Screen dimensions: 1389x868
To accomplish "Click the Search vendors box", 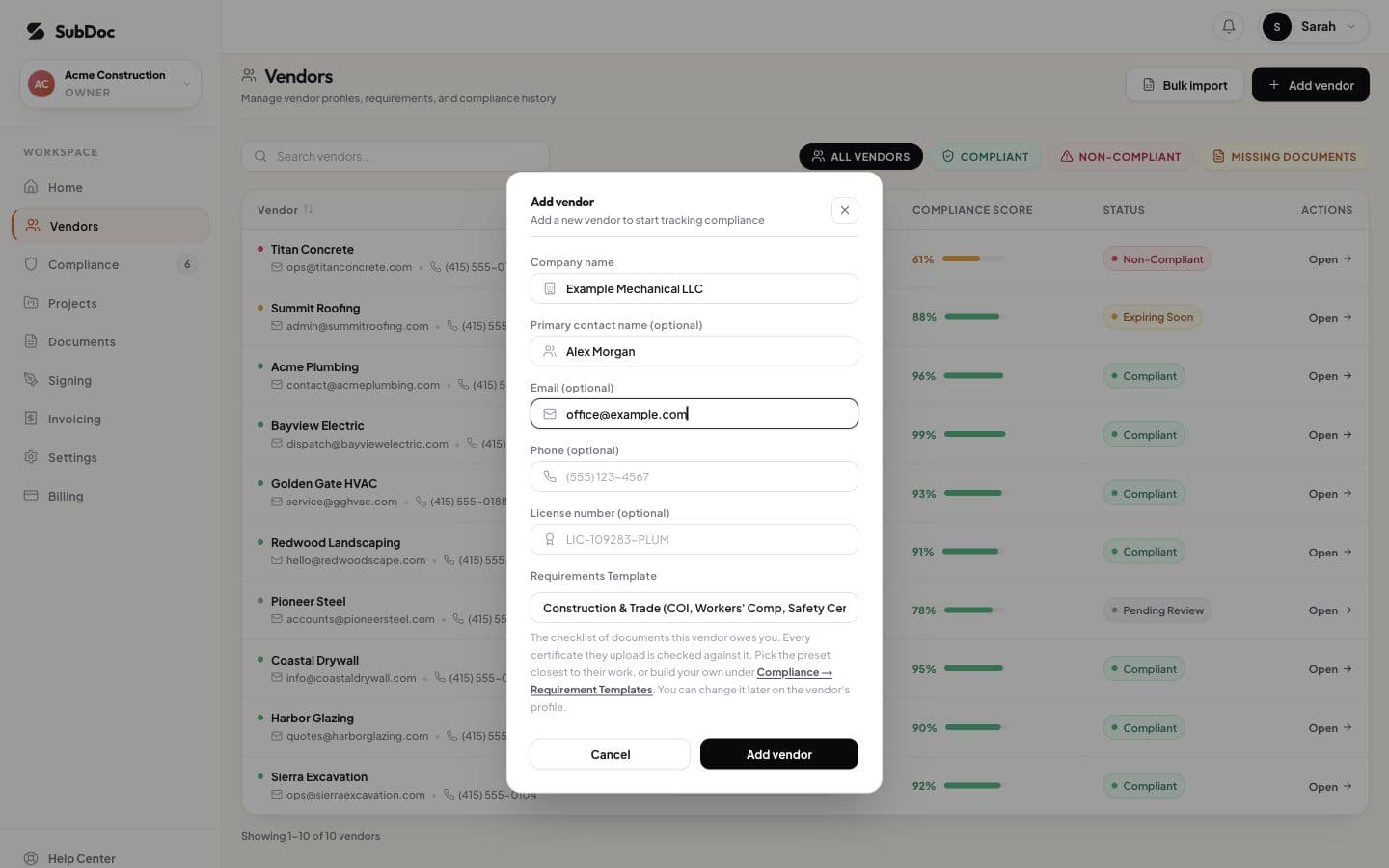I will click(395, 156).
